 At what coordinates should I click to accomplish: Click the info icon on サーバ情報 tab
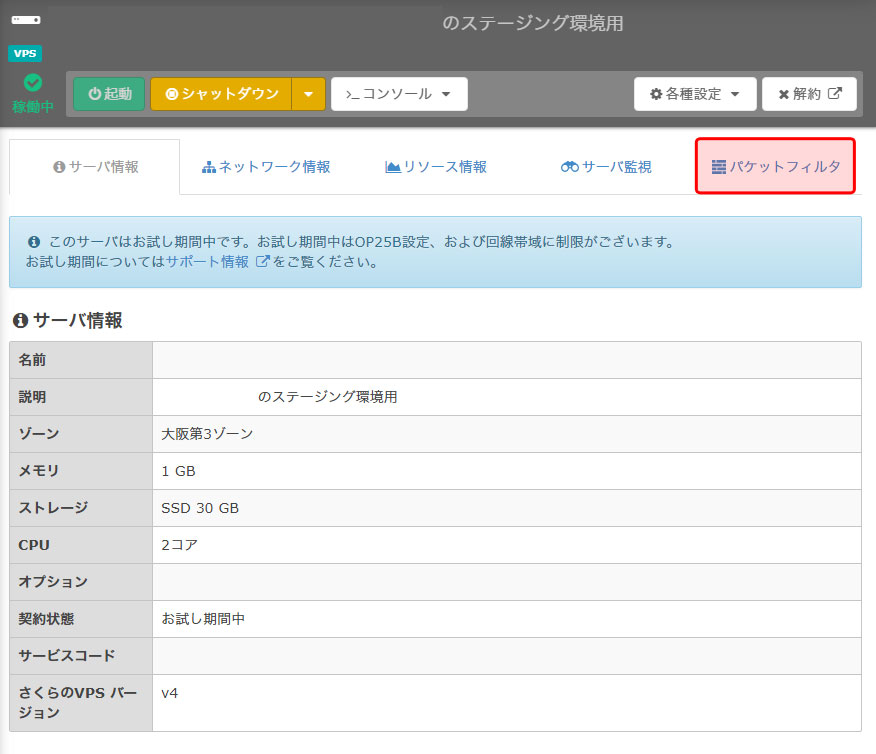pos(59,167)
